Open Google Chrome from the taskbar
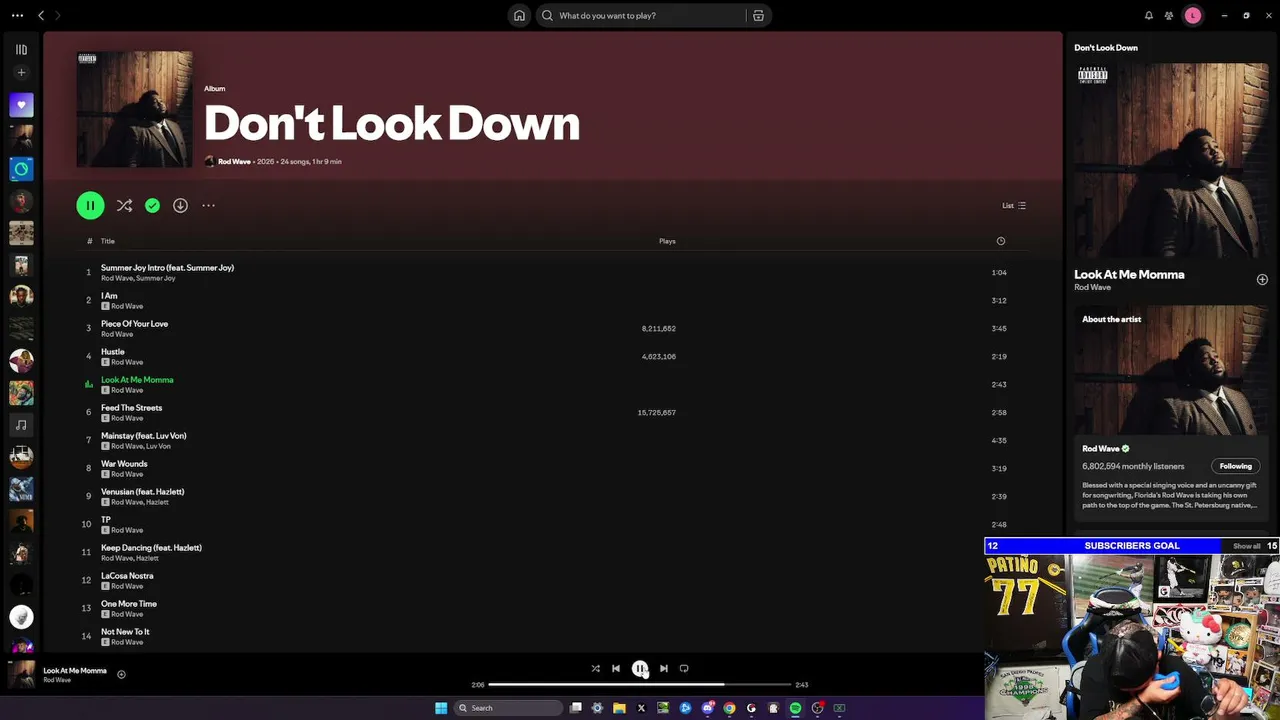This screenshot has height=720, width=1280. [729, 708]
